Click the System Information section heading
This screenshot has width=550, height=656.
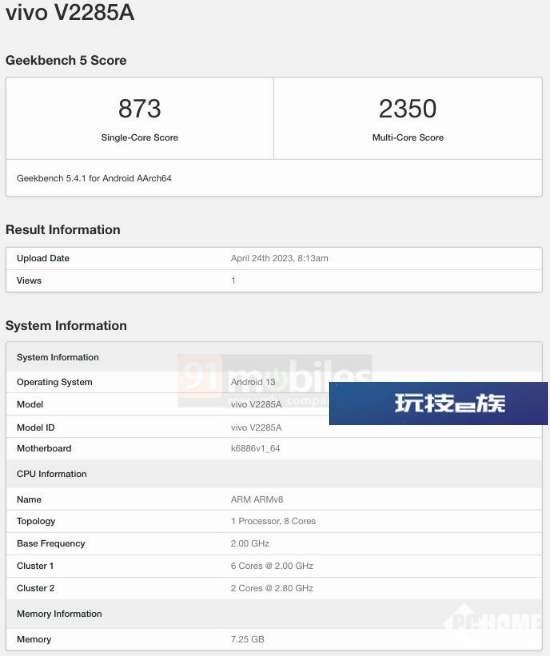[x=66, y=325]
